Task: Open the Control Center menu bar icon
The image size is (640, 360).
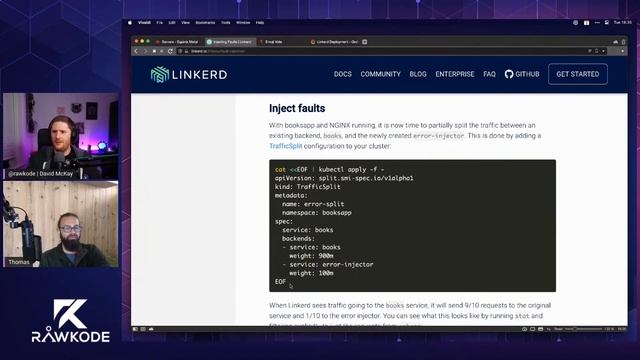Action: point(607,23)
